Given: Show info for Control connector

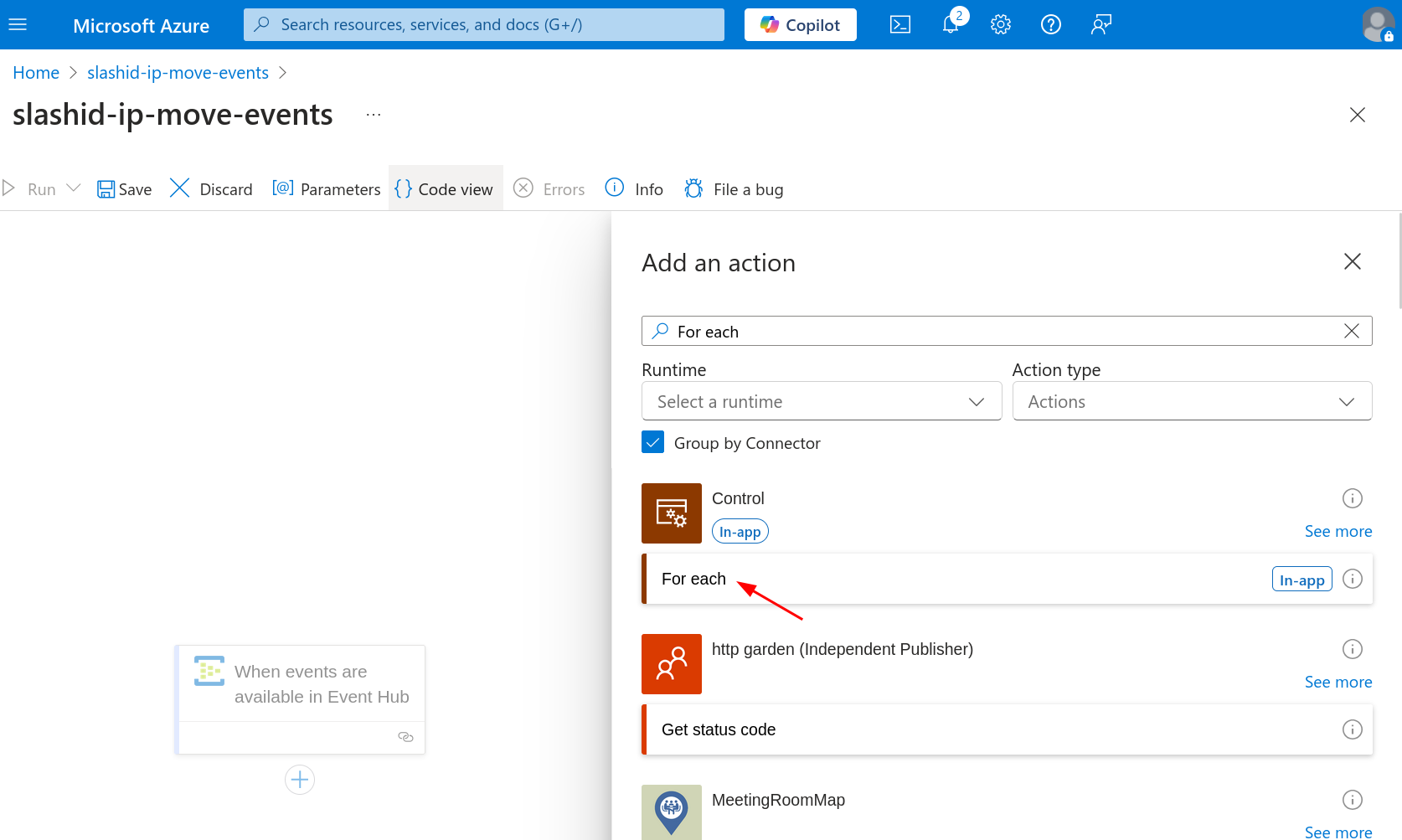Looking at the screenshot, I should tap(1353, 498).
